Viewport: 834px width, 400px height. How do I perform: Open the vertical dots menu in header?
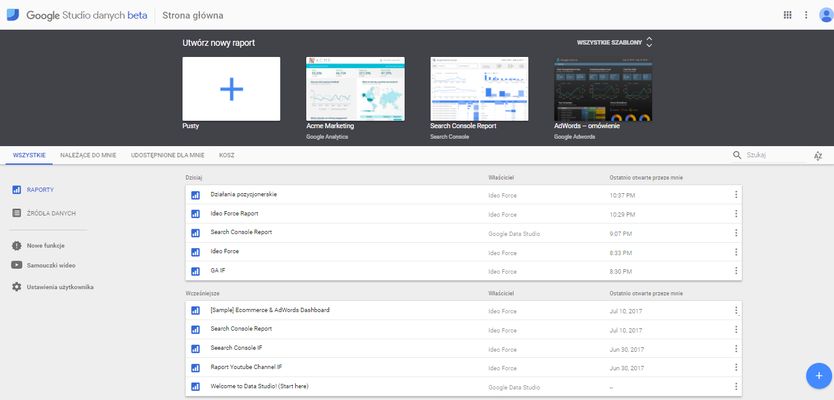[806, 15]
